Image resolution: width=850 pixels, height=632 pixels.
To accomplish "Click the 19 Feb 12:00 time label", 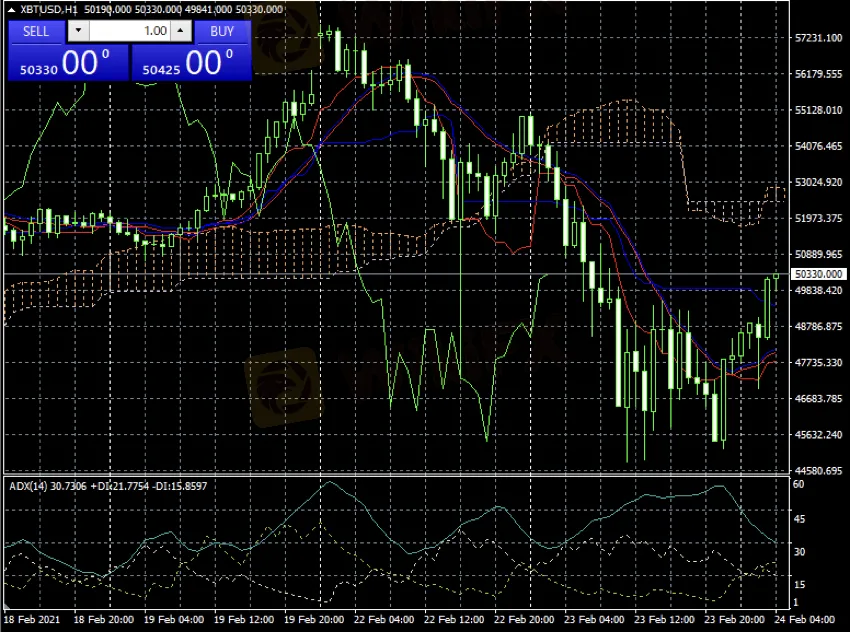I will (x=244, y=620).
